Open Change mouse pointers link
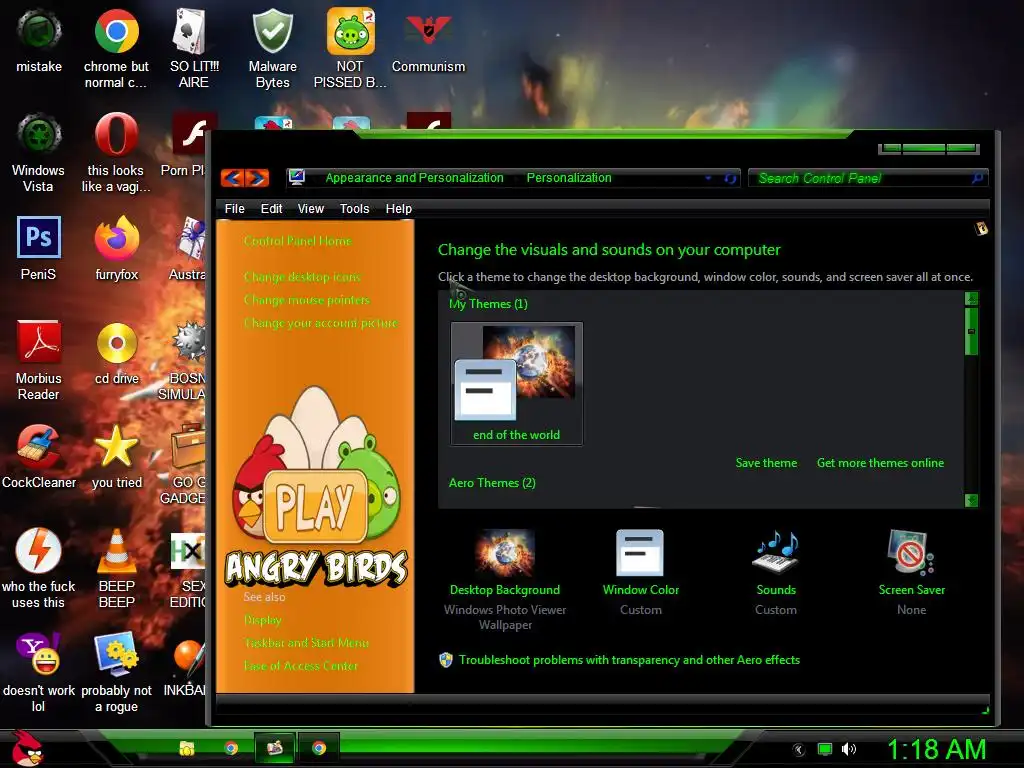Viewport: 1024px width, 768px height. [x=306, y=300]
